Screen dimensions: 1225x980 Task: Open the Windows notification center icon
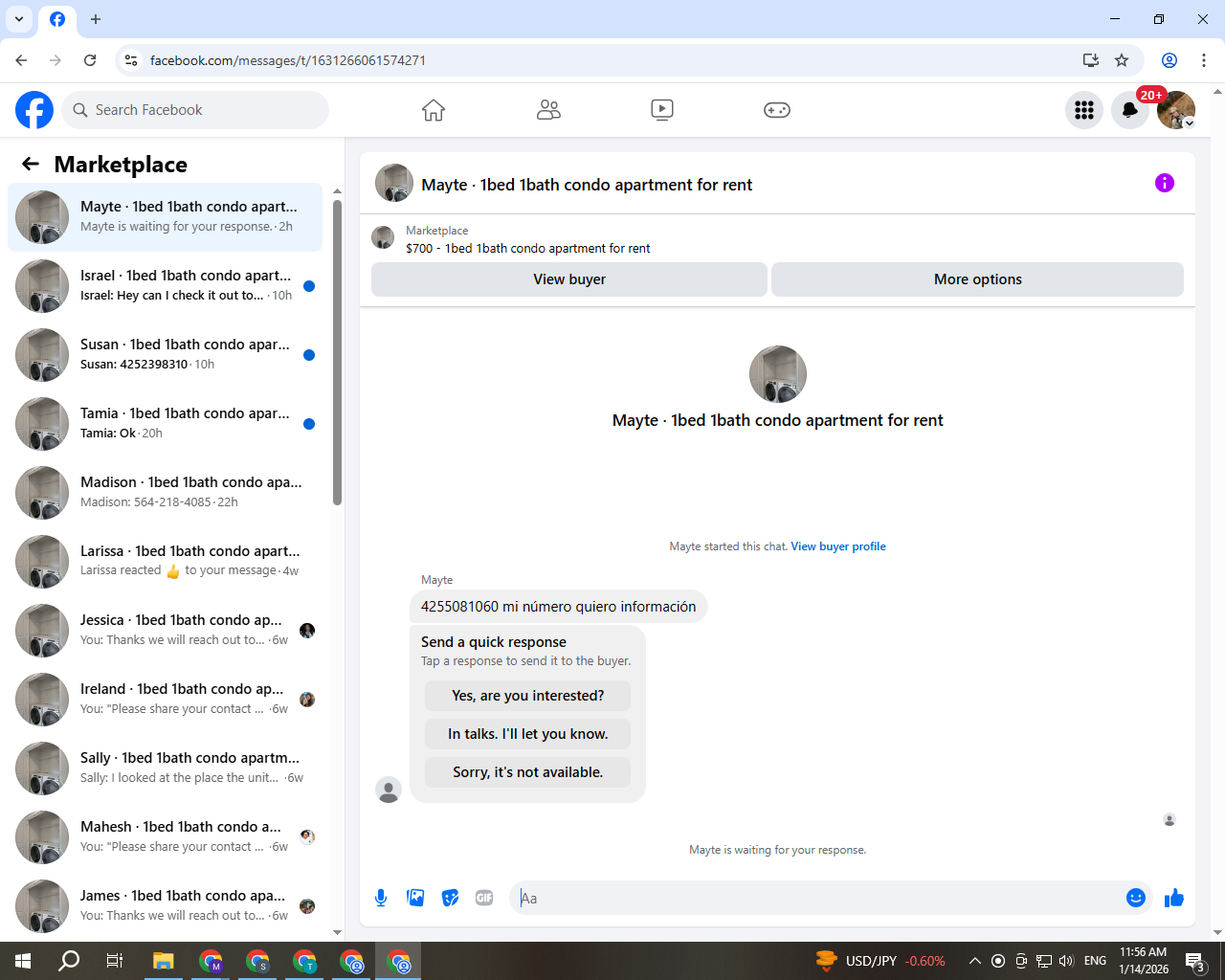1195,961
